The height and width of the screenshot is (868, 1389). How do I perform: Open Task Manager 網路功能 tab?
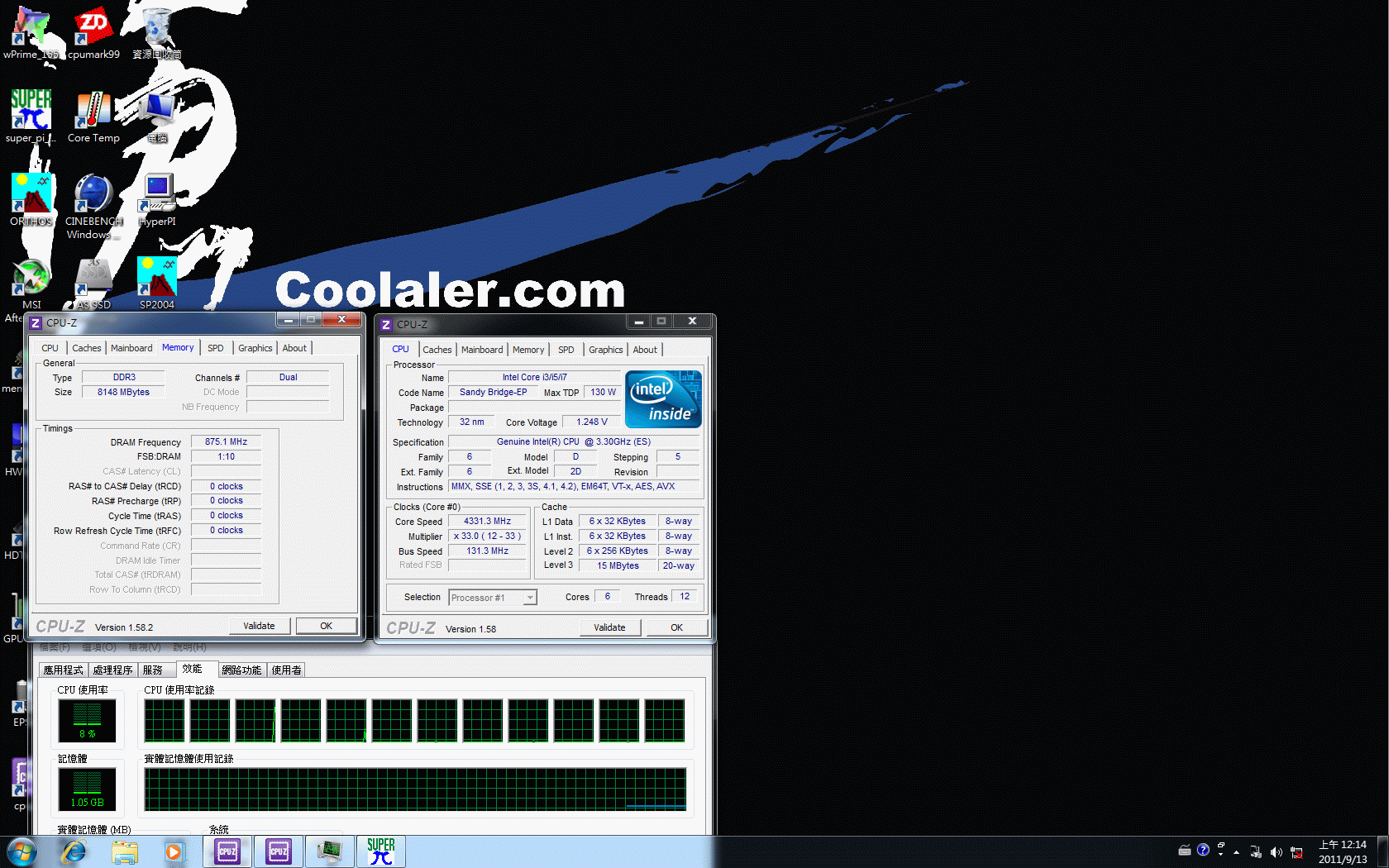(x=241, y=670)
